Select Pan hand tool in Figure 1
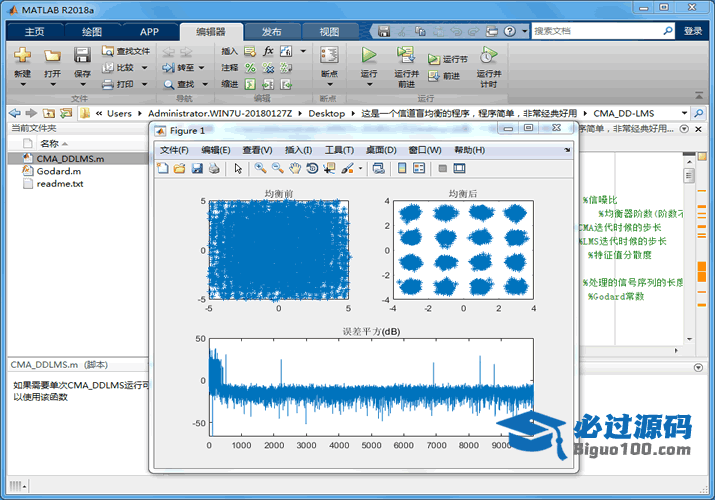Viewport: 715px width, 500px height. click(x=295, y=168)
